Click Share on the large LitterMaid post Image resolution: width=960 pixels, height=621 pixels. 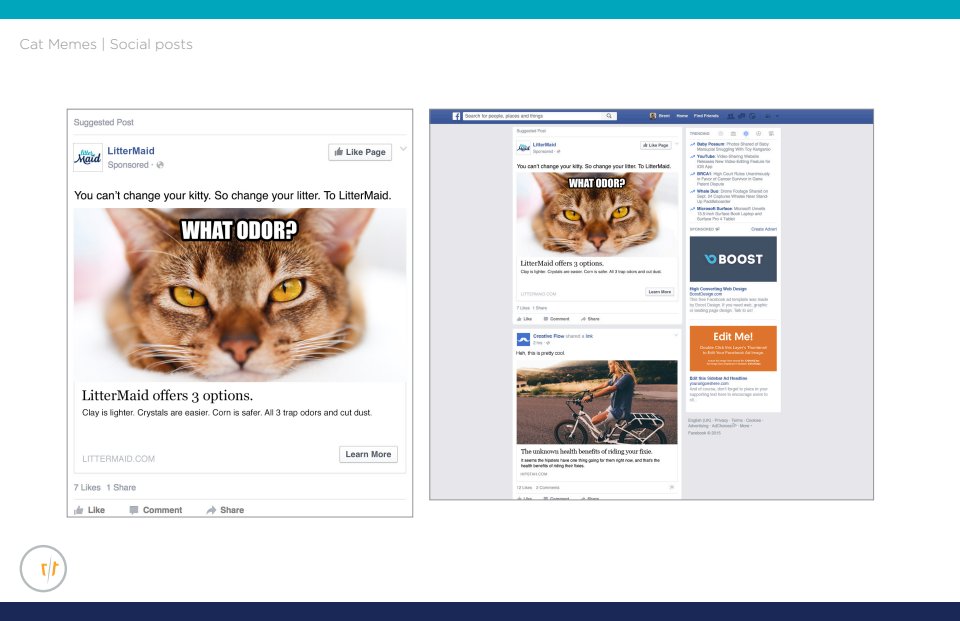225,510
